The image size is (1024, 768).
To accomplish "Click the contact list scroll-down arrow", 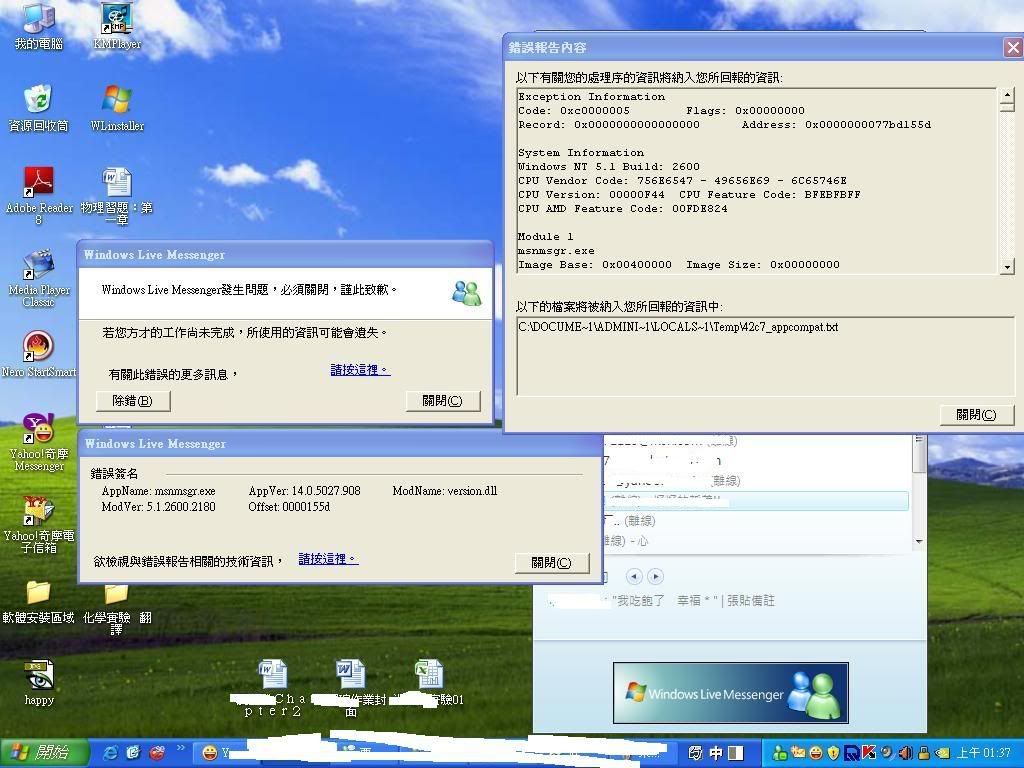I will [919, 542].
